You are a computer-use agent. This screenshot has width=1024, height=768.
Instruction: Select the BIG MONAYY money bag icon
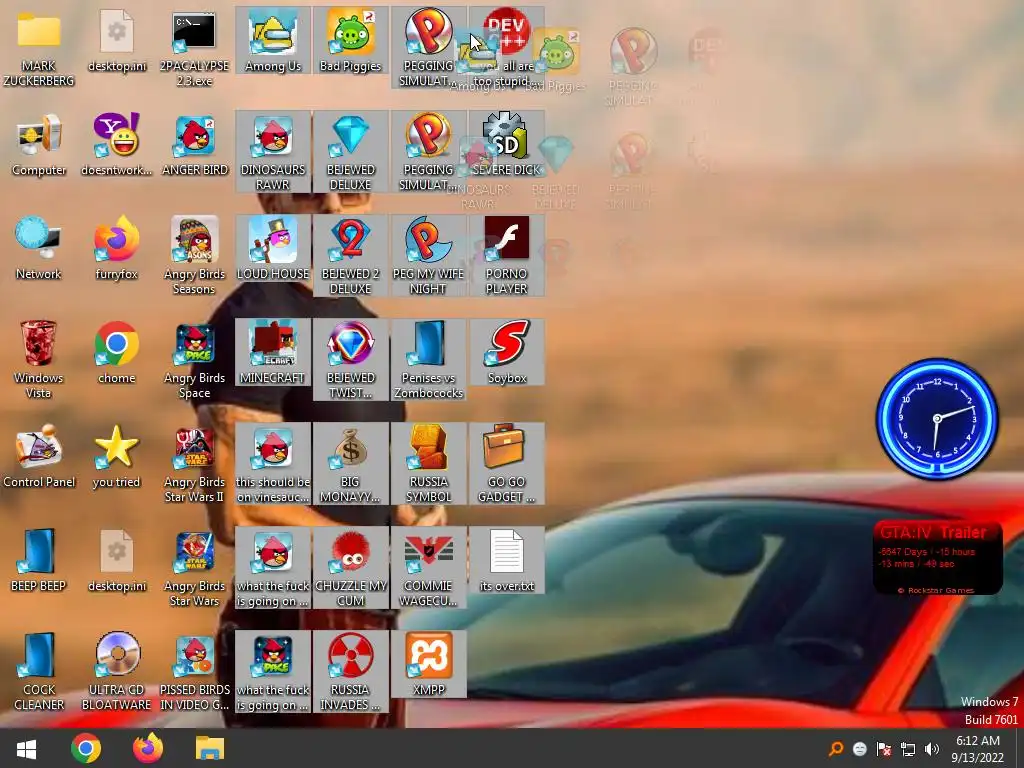tap(351, 464)
